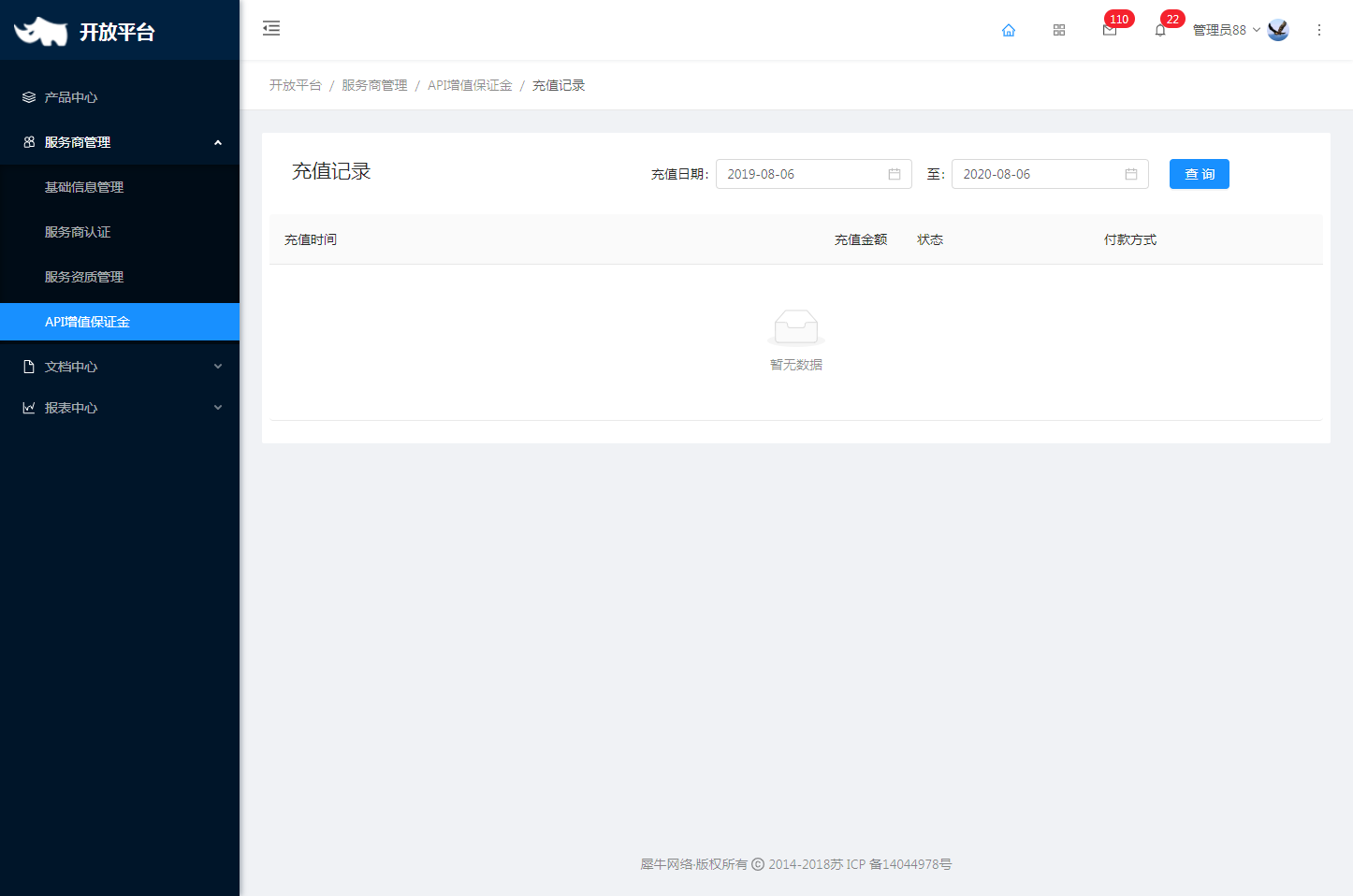Click the 充值日期 label

[680, 174]
